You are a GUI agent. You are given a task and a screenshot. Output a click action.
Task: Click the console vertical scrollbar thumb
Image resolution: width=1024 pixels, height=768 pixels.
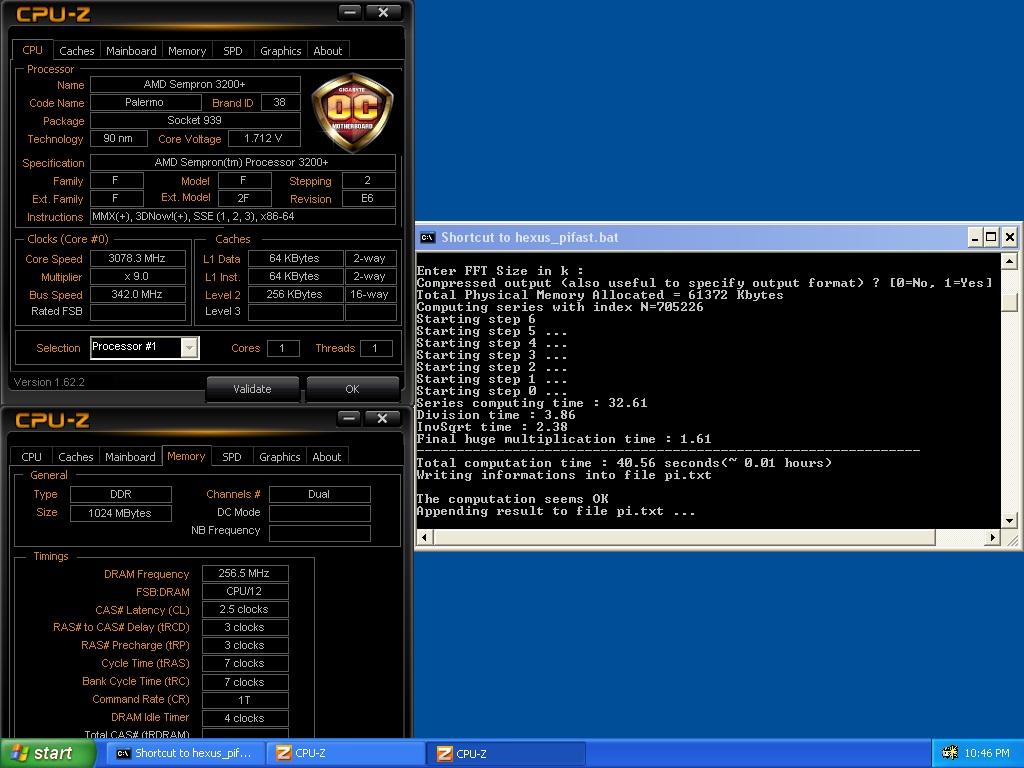click(1009, 302)
